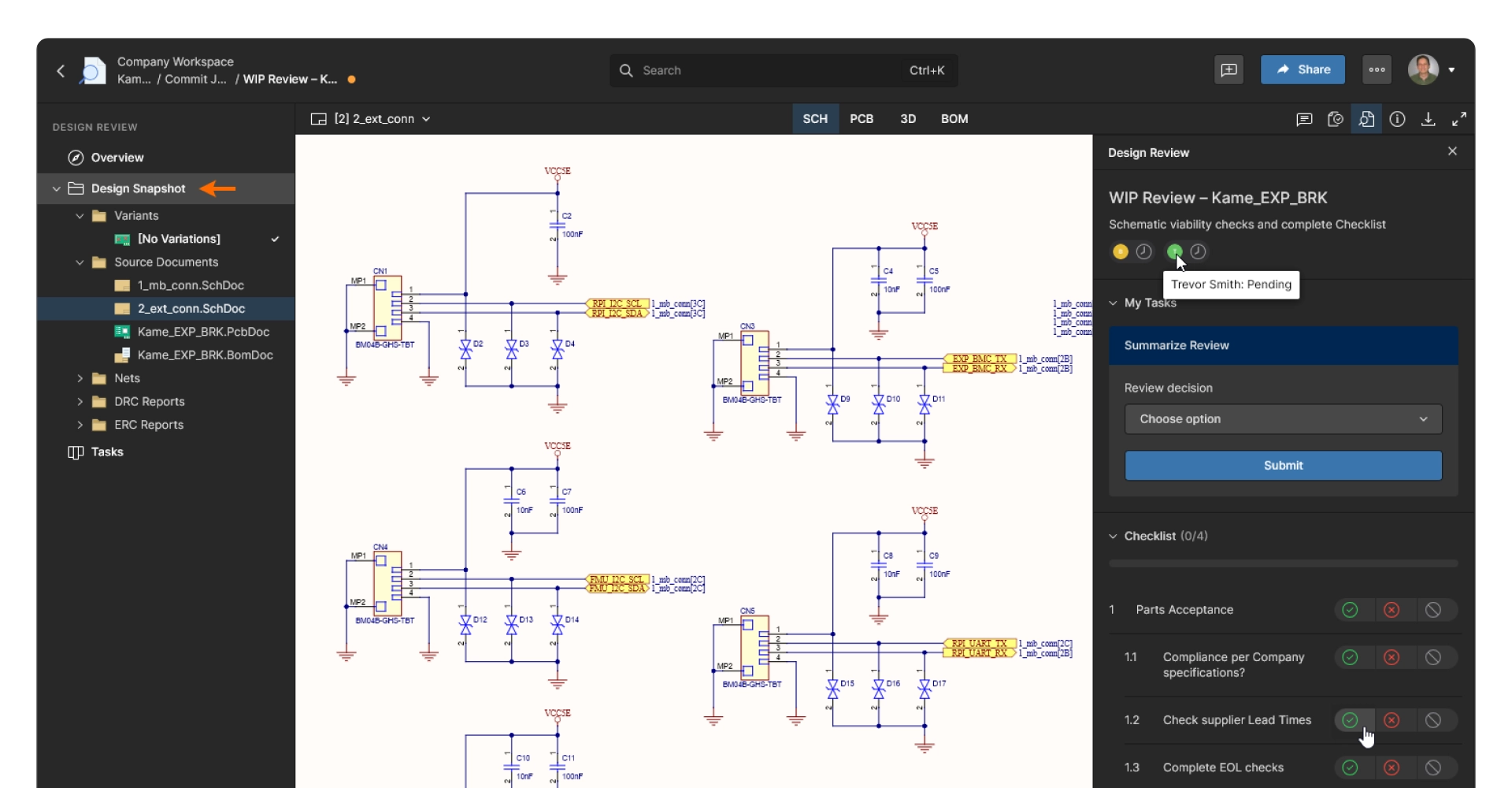Collapse the Design Snapshot tree node
This screenshot has height=788, width=1512.
(x=57, y=189)
